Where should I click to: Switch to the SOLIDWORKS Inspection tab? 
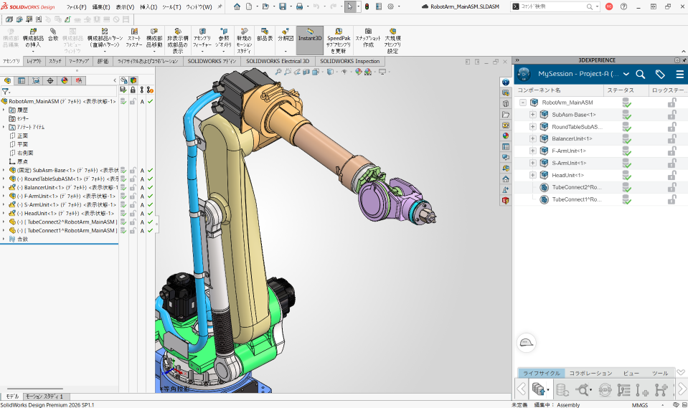point(350,61)
